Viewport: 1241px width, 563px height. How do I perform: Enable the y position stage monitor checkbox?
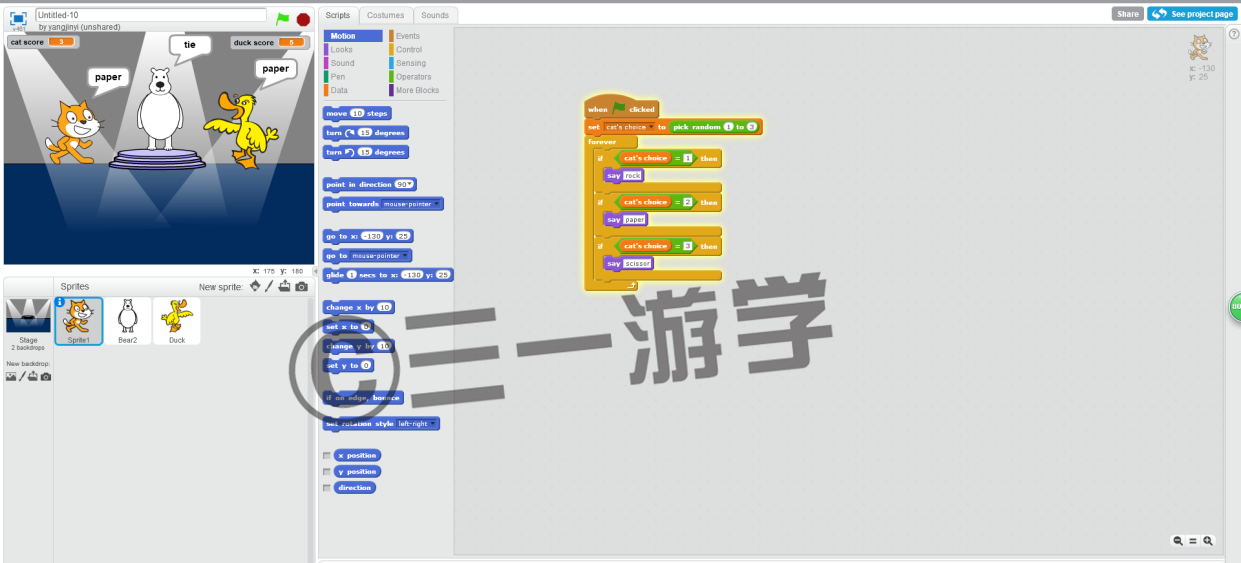tap(327, 471)
